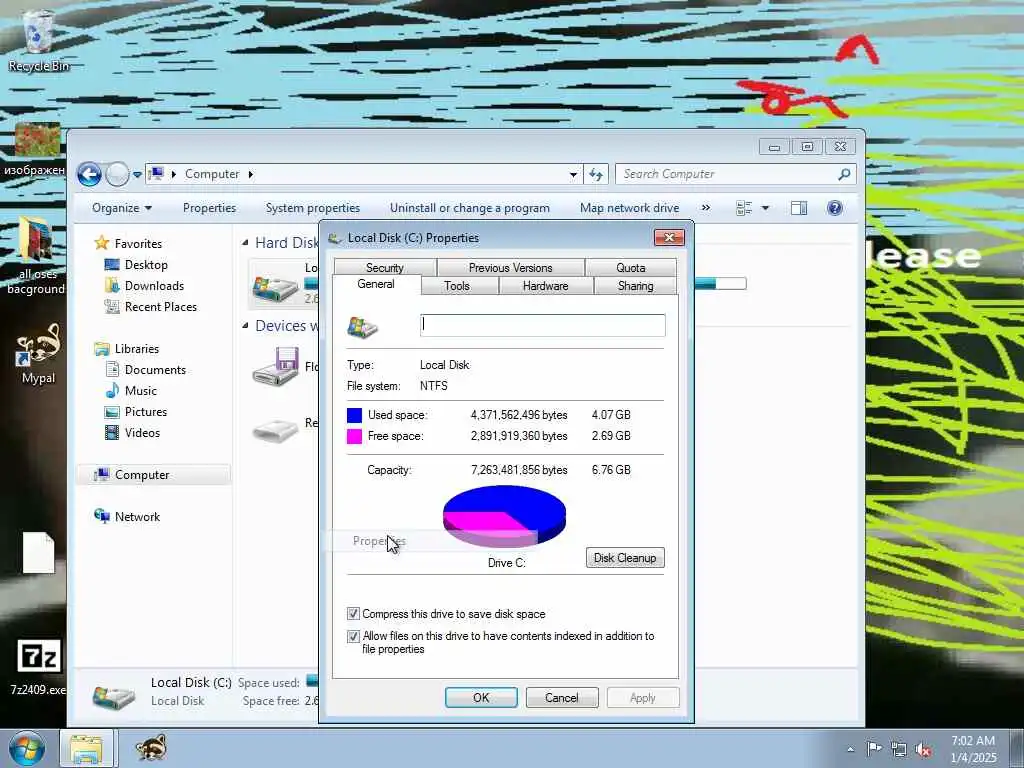Select the Mypal shortcut desktop icon
Viewport: 1024px width, 768px height.
coord(38,353)
